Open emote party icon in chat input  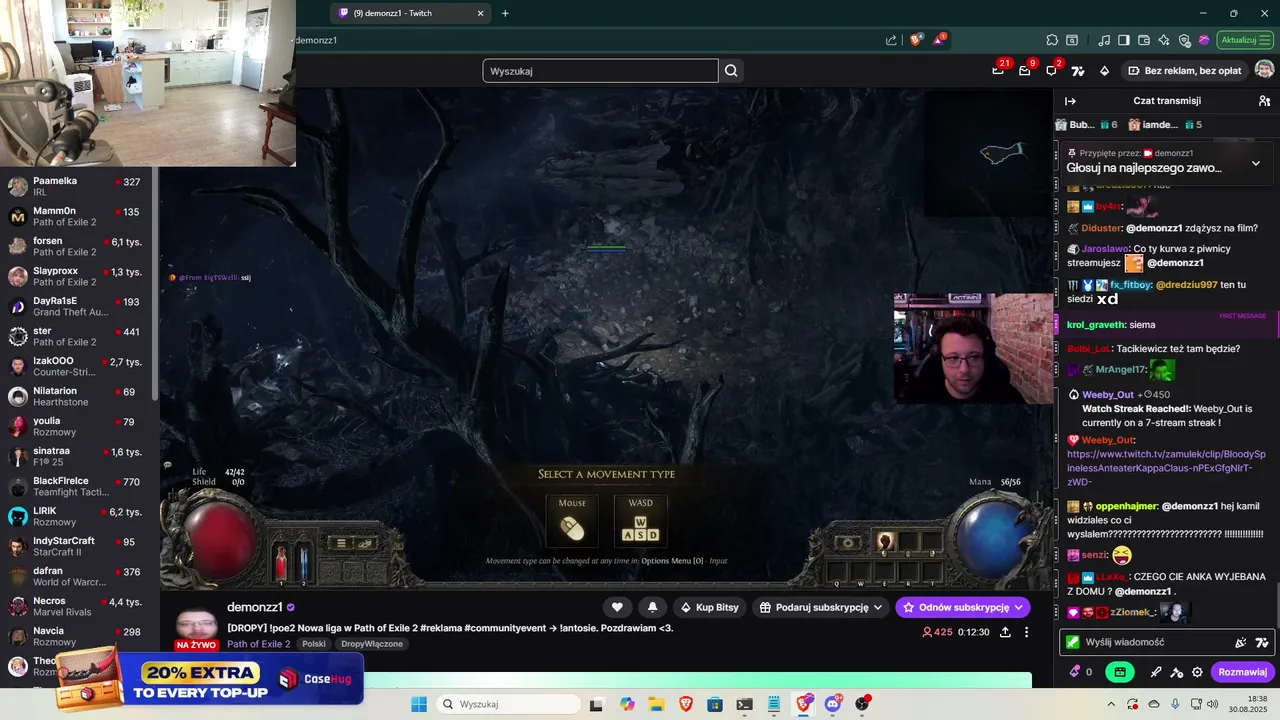1241,642
